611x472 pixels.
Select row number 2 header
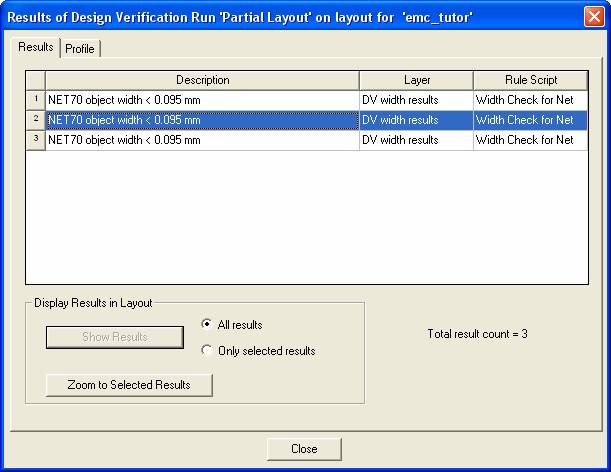35,120
